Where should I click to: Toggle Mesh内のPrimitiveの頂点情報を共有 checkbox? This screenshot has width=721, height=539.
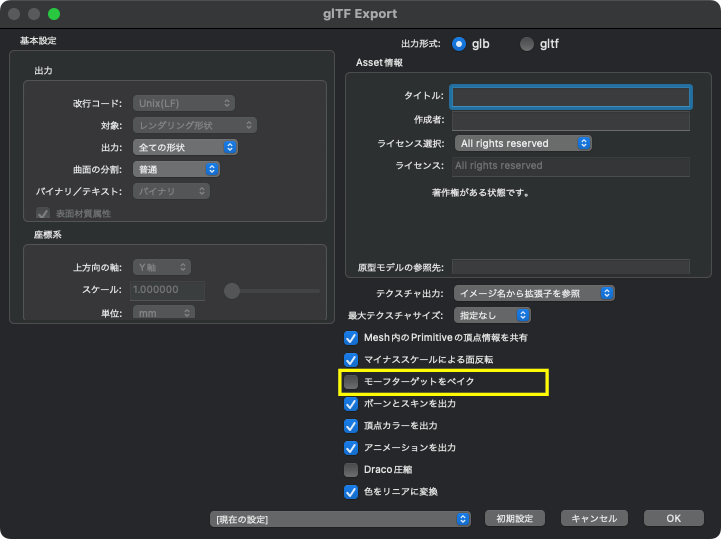pos(351,338)
